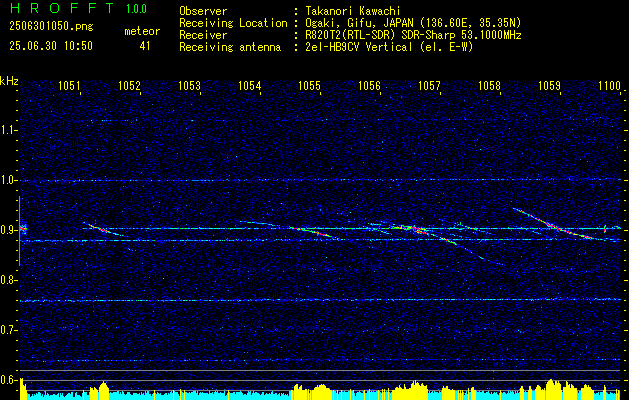Select the version number 1.0.0
The image size is (629, 400).
[x=136, y=9]
